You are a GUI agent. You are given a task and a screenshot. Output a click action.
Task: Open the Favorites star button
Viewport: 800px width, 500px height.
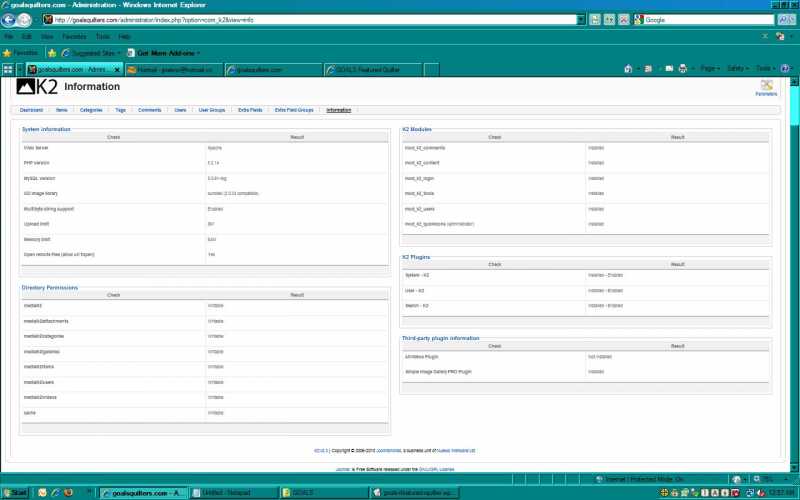point(20,53)
